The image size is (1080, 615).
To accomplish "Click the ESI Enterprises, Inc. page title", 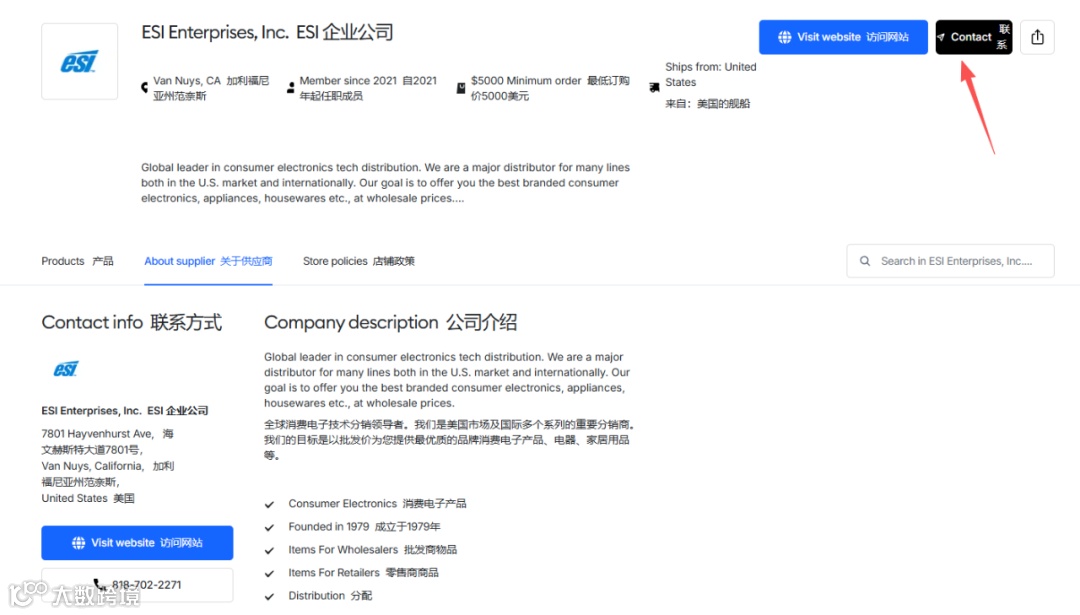I will (x=267, y=32).
